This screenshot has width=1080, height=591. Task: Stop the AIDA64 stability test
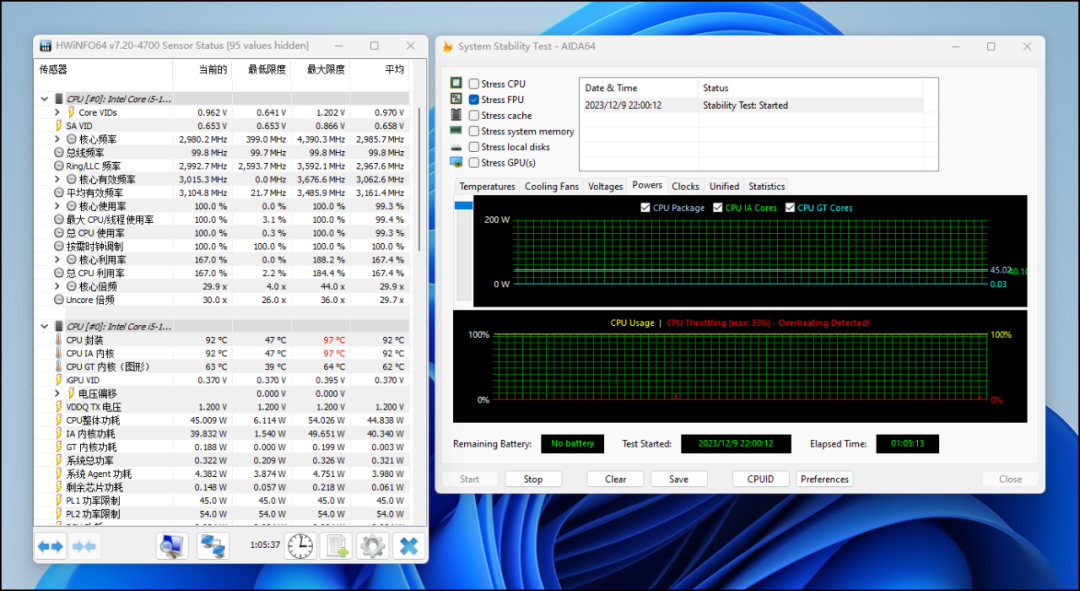[x=533, y=479]
